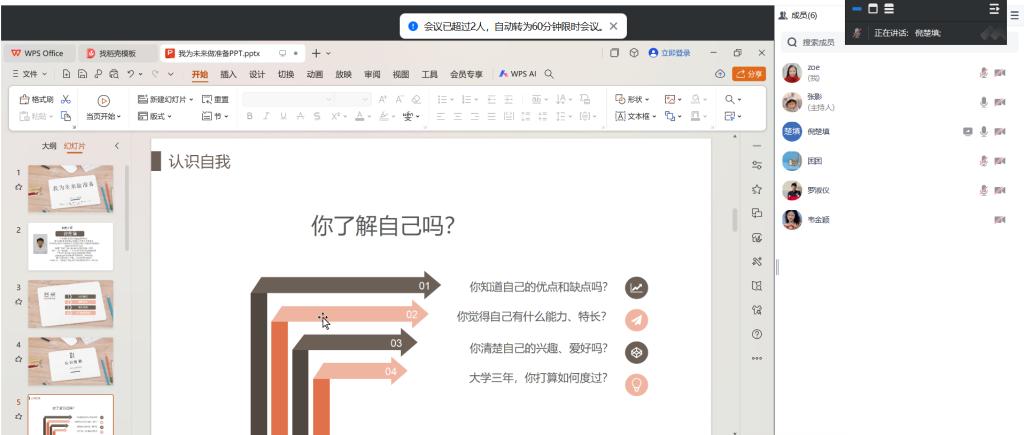Click the Format Painter (格式刷) tool
1024x435 pixels.
[x=37, y=99]
